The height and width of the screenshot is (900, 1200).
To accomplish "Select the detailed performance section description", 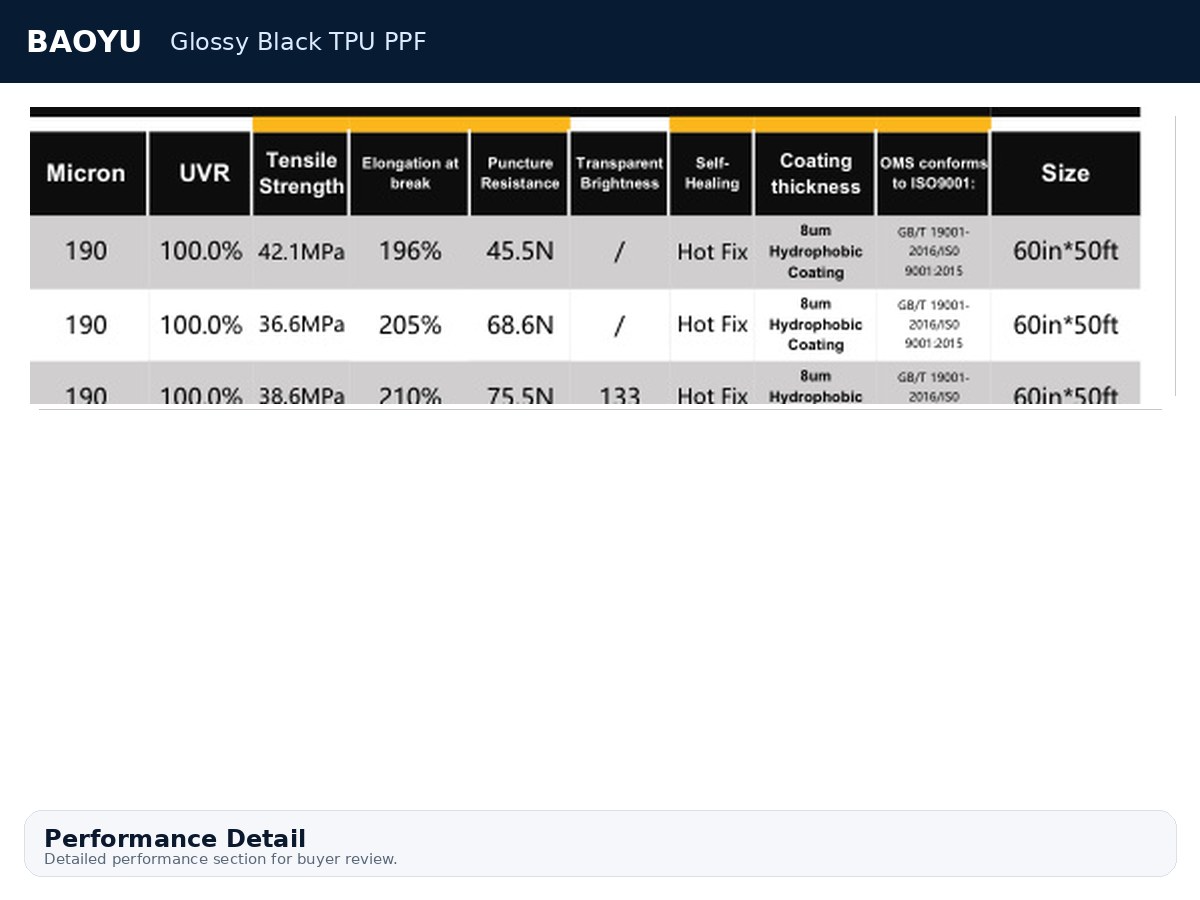I will (x=220, y=859).
